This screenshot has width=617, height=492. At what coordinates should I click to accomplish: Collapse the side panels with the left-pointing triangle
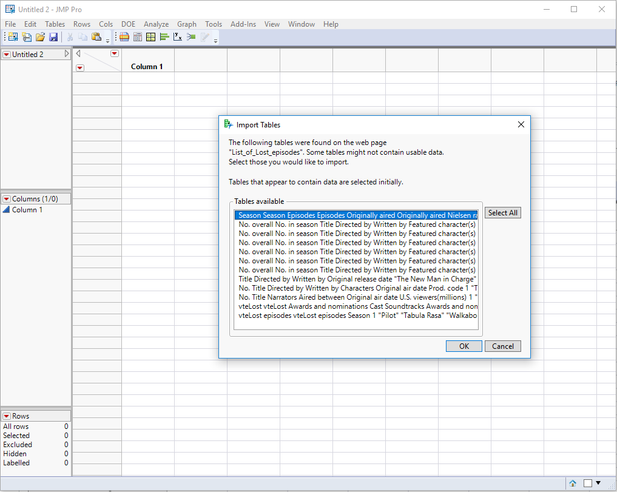click(x=79, y=53)
